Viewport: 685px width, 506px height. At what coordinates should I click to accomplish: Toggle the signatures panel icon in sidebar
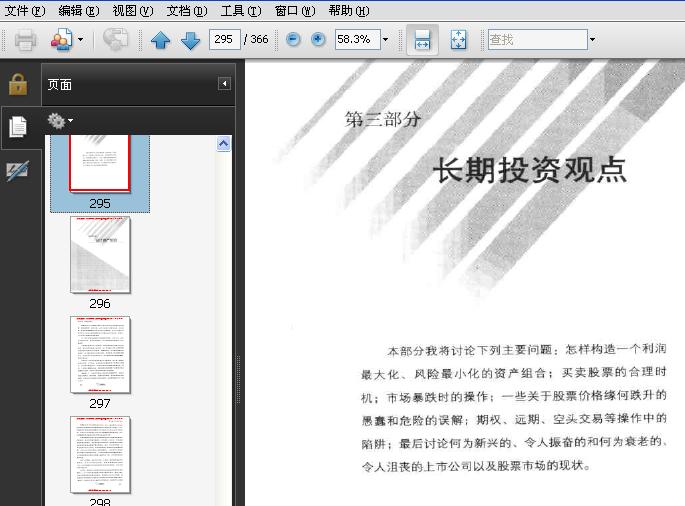click(x=17, y=170)
